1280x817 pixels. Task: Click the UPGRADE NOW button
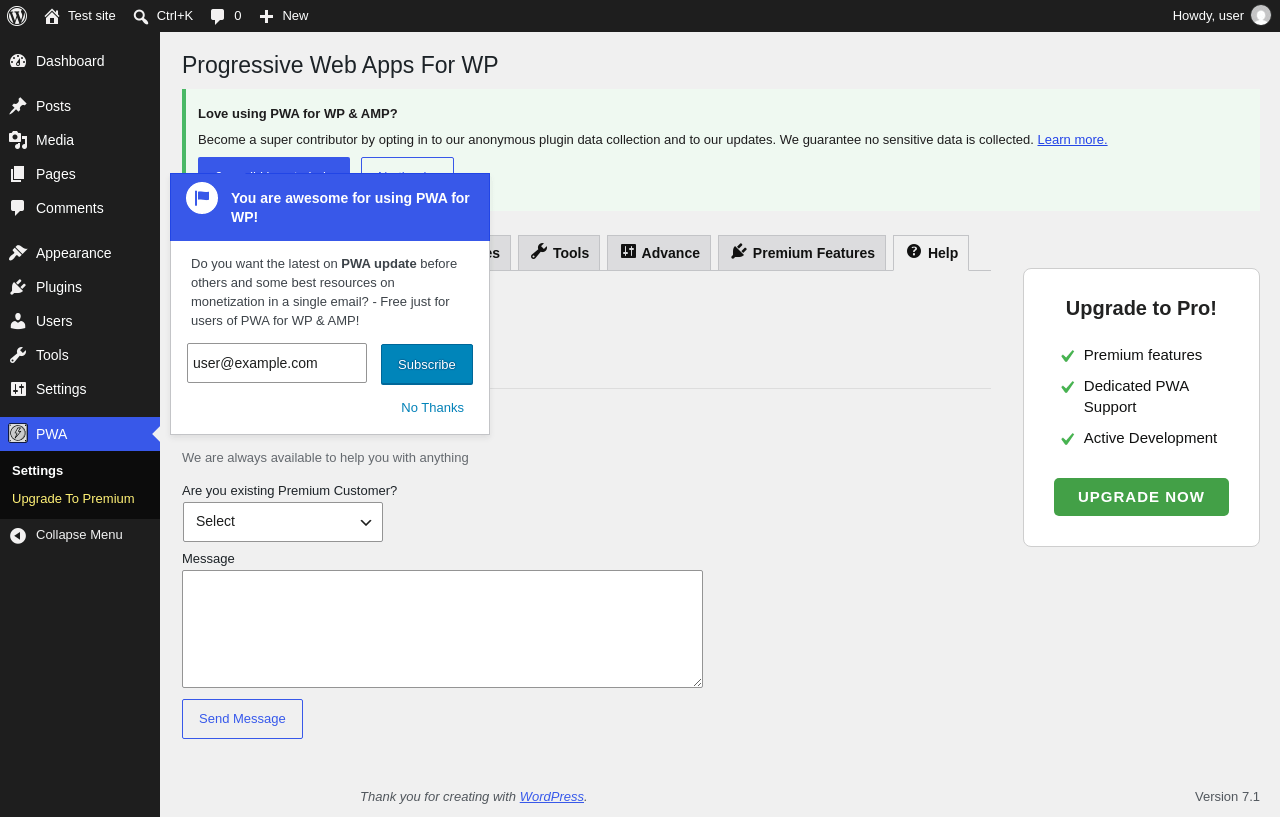pyautogui.click(x=1141, y=497)
